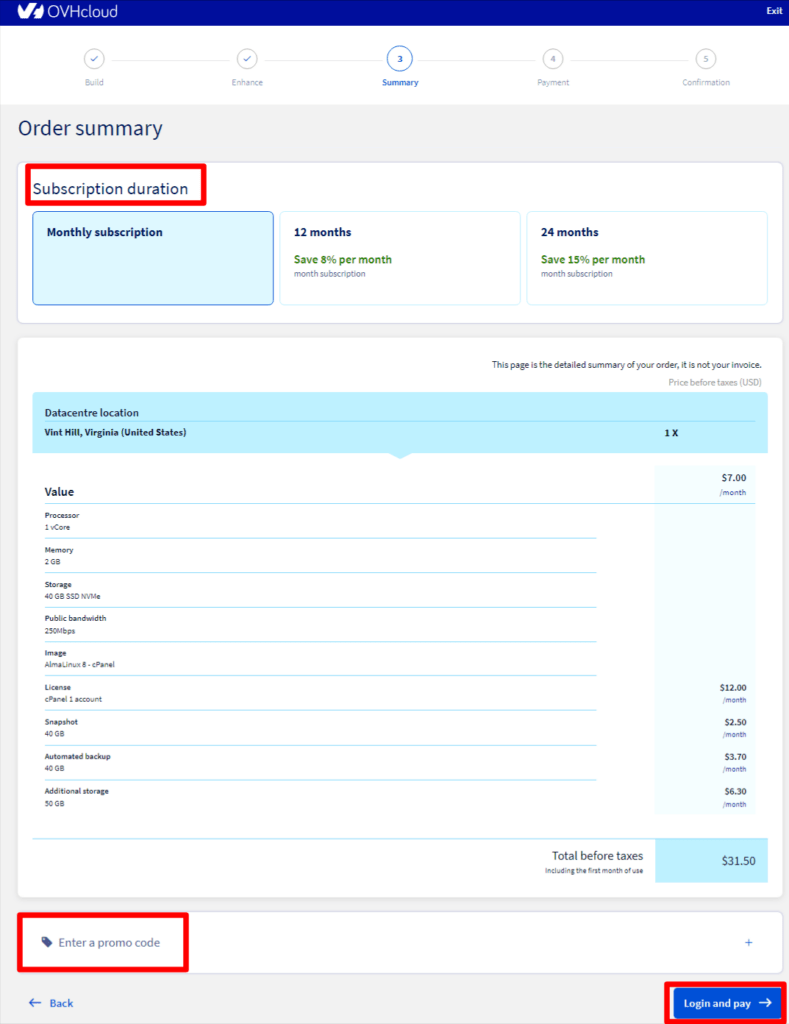Click the '$2.50' snapshot price
The height and width of the screenshot is (1024, 789).
pos(735,722)
